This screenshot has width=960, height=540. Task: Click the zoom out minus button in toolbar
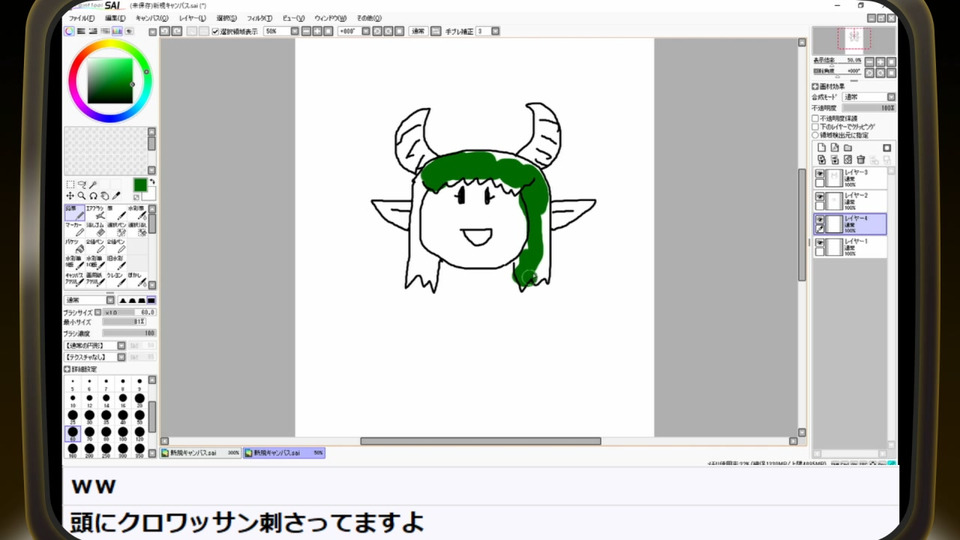306,31
